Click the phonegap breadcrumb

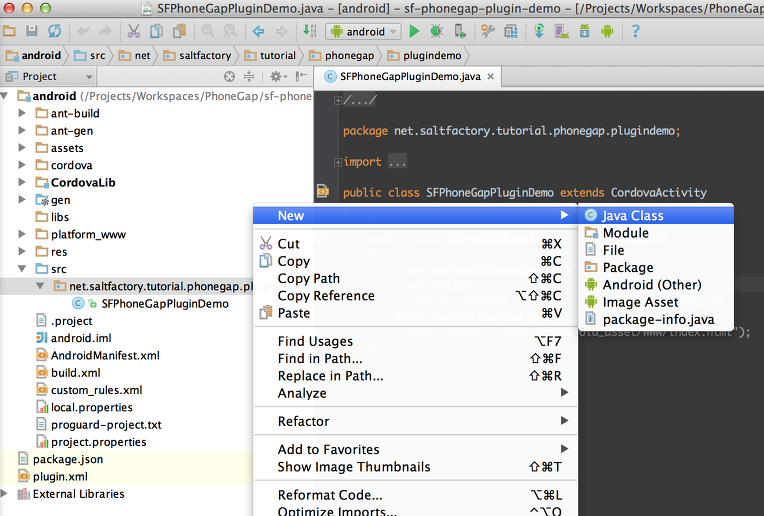(342, 56)
